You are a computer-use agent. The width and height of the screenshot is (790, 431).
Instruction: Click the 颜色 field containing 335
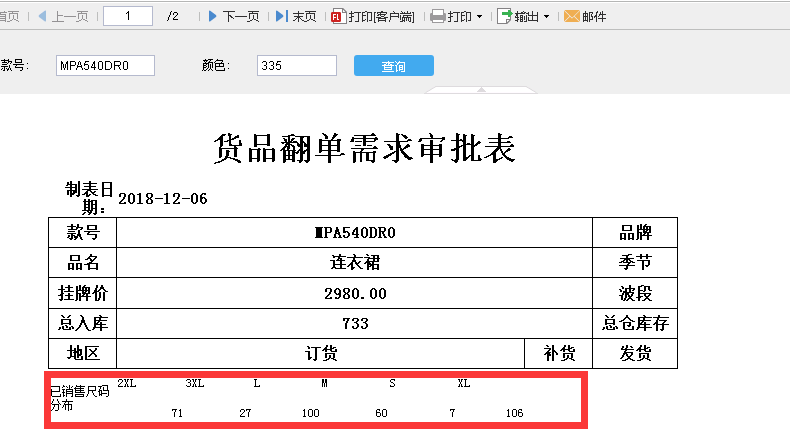click(x=296, y=65)
